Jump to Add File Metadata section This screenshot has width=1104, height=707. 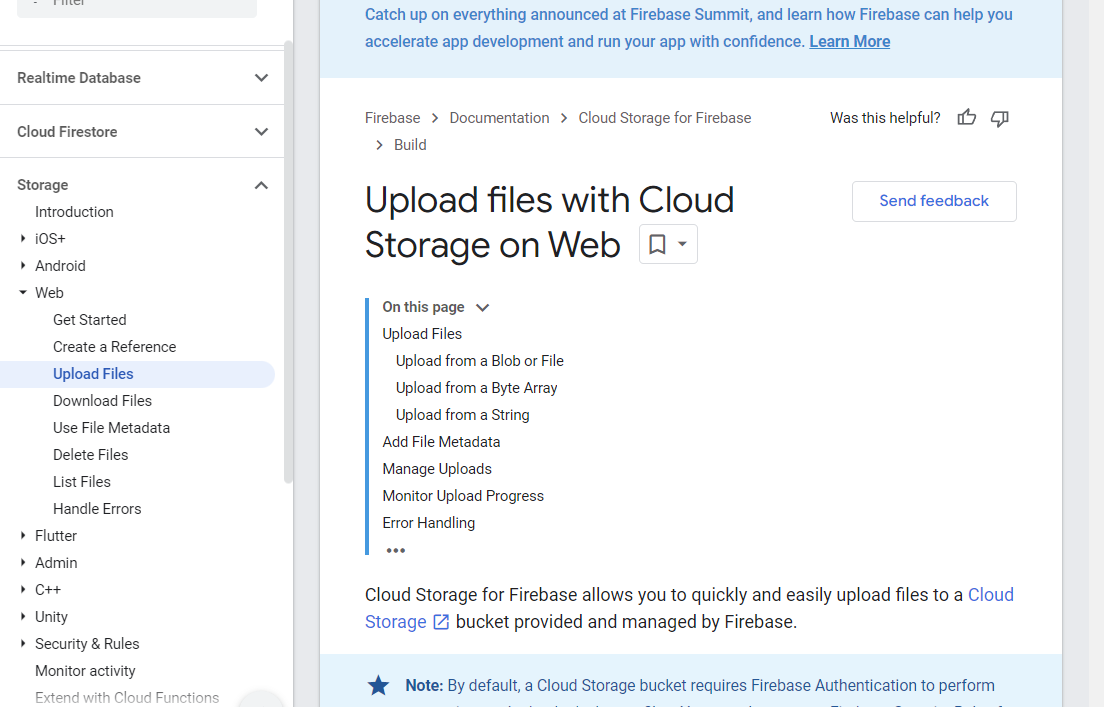click(441, 442)
